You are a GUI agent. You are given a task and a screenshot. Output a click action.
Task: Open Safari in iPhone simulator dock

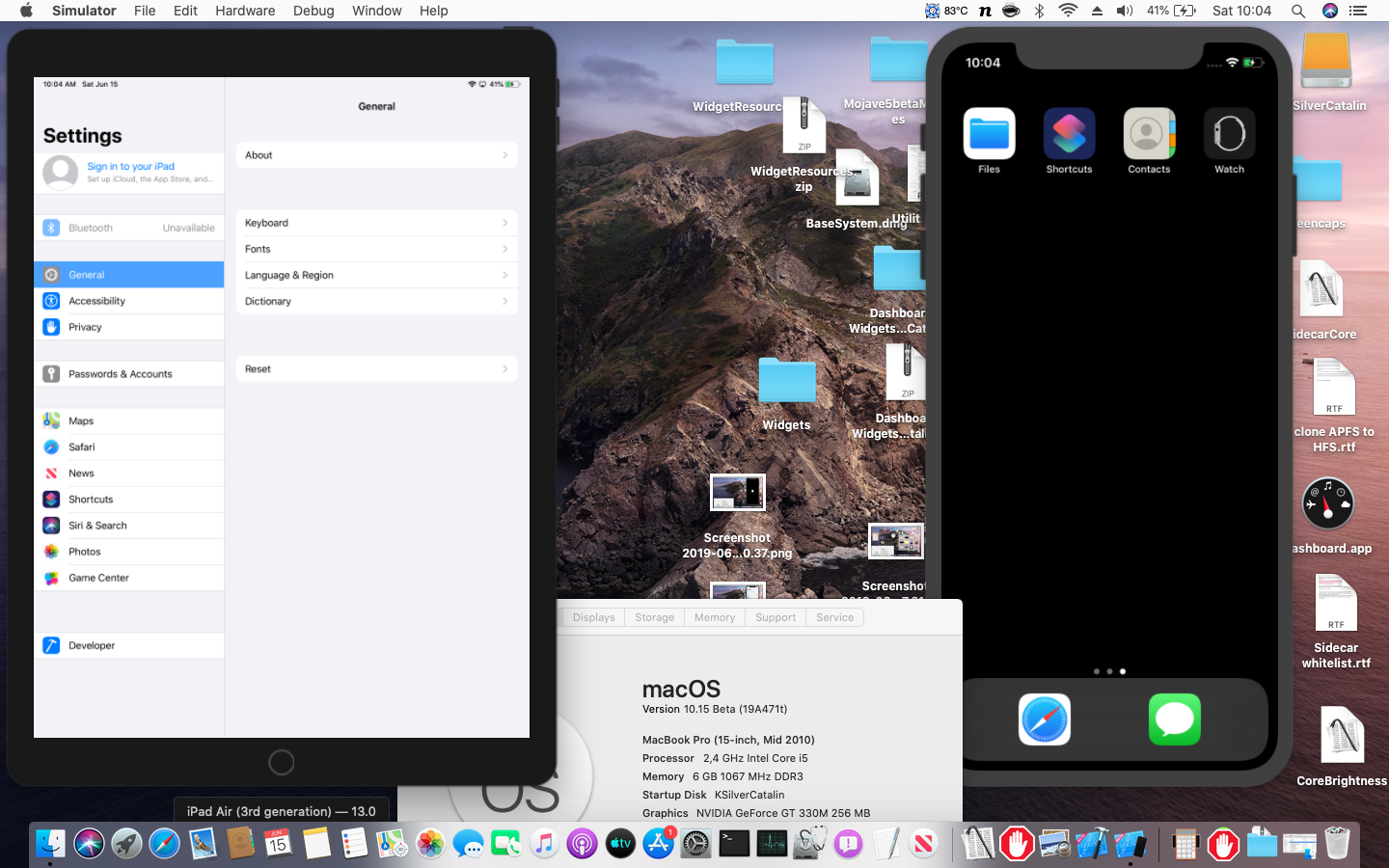[1045, 719]
